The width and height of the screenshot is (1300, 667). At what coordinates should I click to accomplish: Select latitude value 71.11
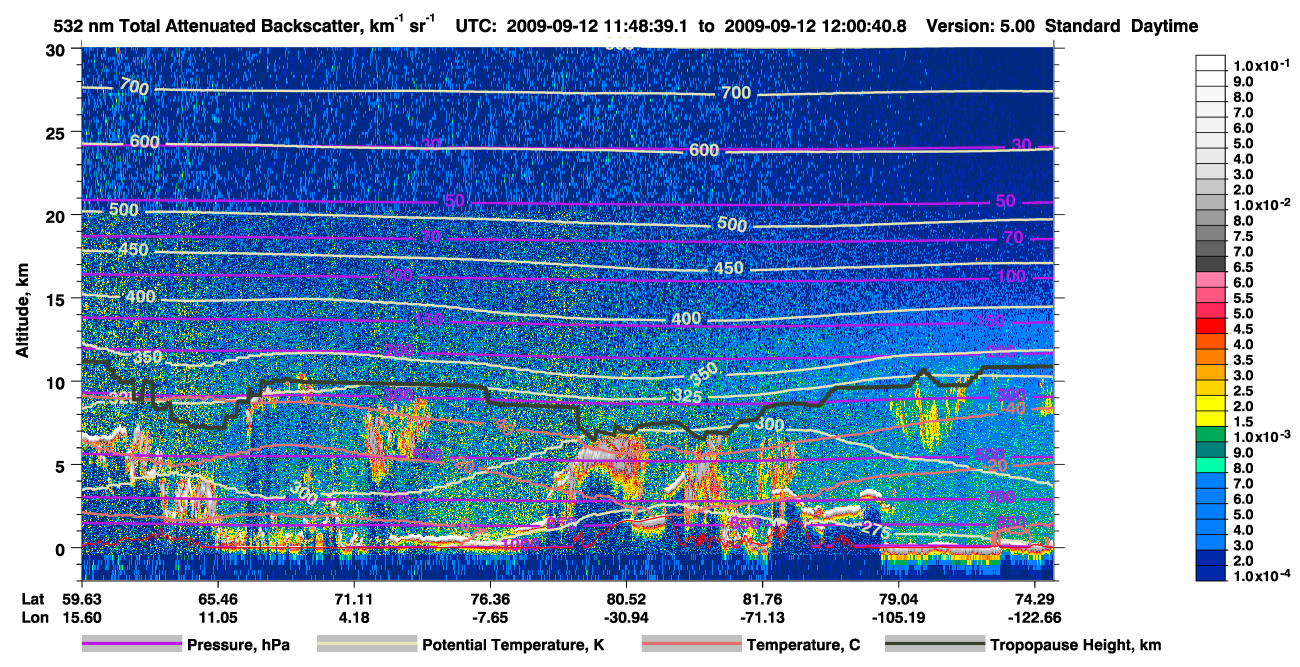[x=353, y=599]
